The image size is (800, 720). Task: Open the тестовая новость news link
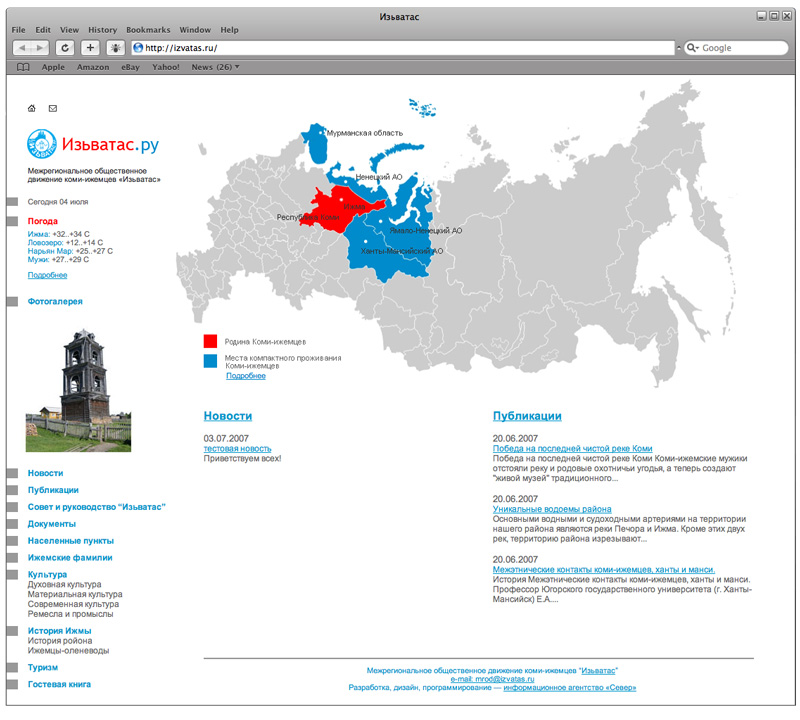tap(237, 449)
